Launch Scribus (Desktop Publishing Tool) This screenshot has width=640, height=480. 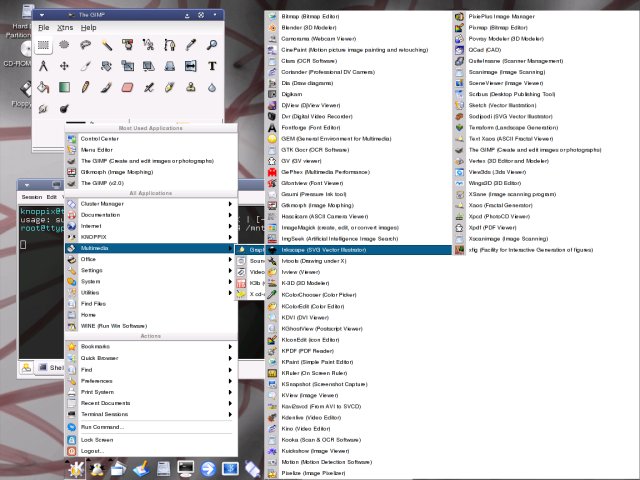point(546,94)
